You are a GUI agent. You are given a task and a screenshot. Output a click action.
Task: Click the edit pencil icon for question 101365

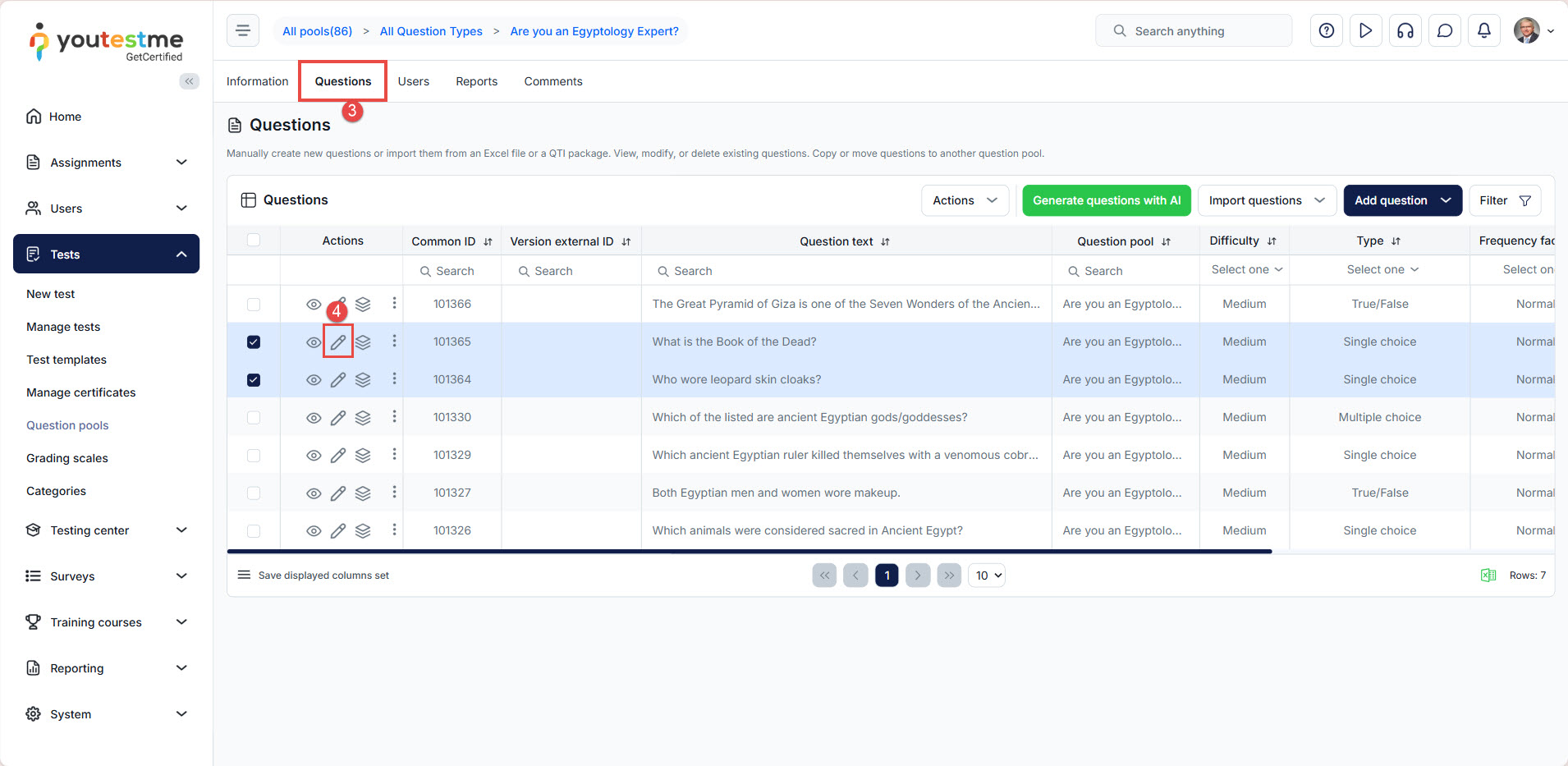click(x=338, y=342)
